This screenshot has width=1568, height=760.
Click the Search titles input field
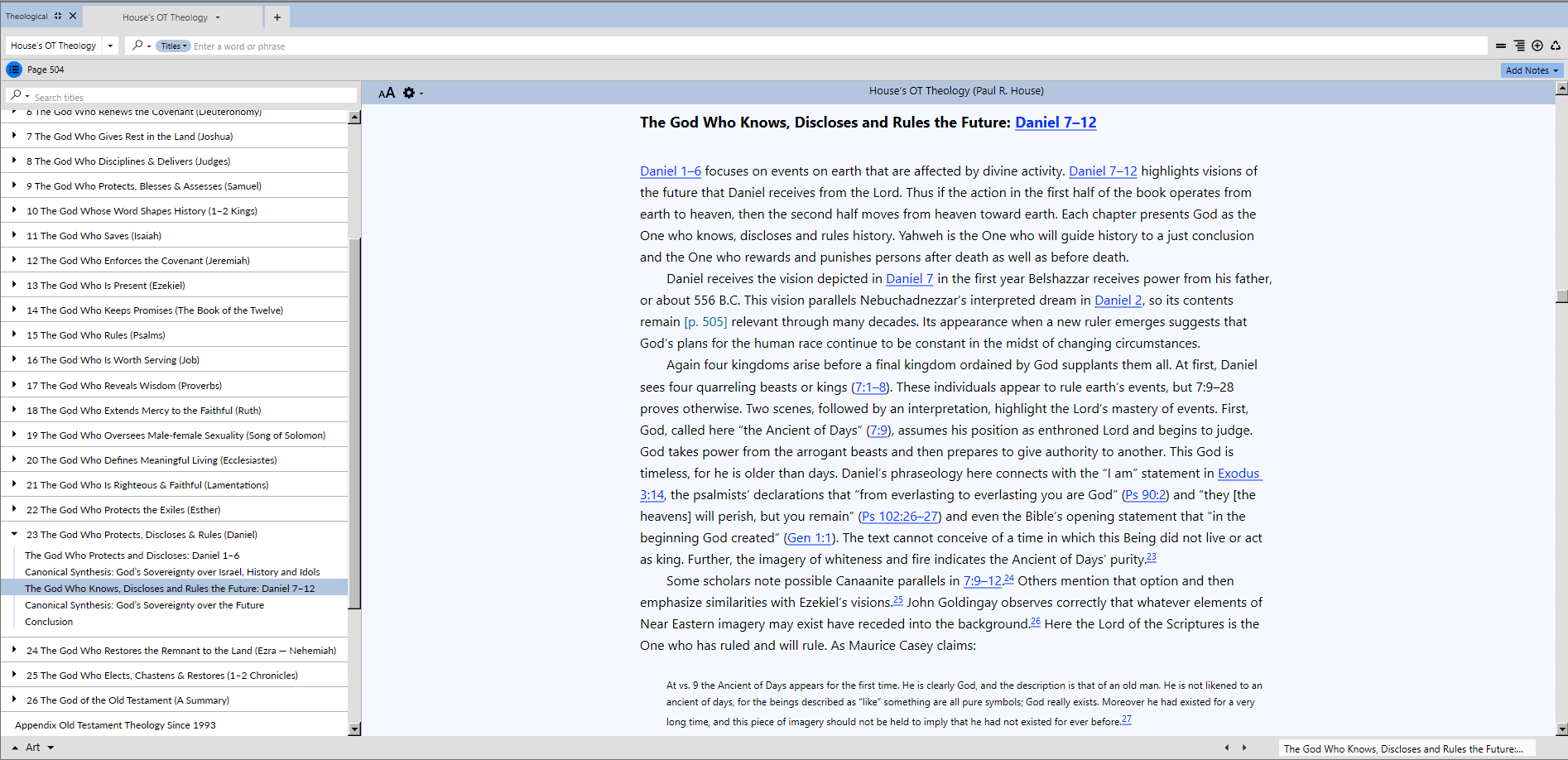[194, 97]
